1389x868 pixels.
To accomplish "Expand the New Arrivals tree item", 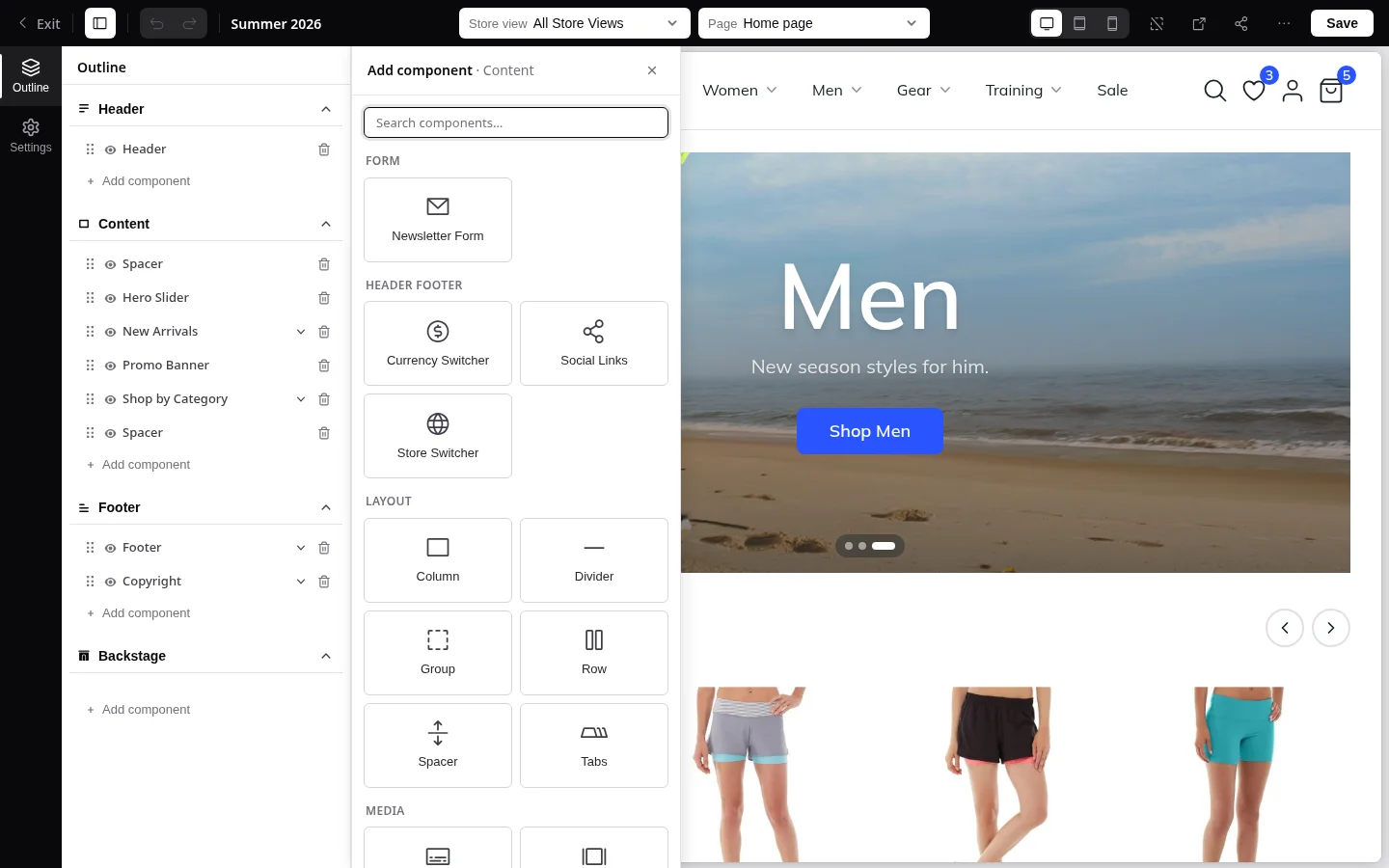I will (x=301, y=332).
